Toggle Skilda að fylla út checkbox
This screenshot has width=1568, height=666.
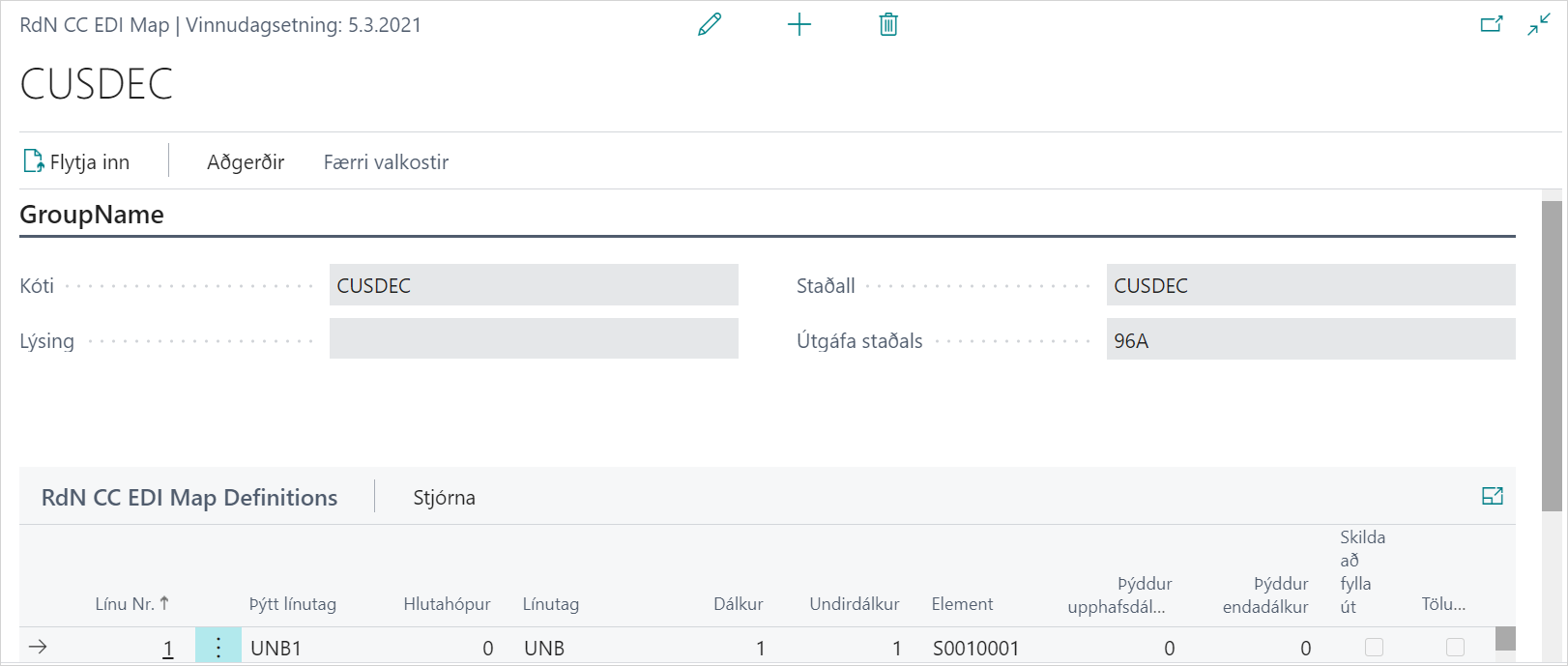(x=1374, y=648)
